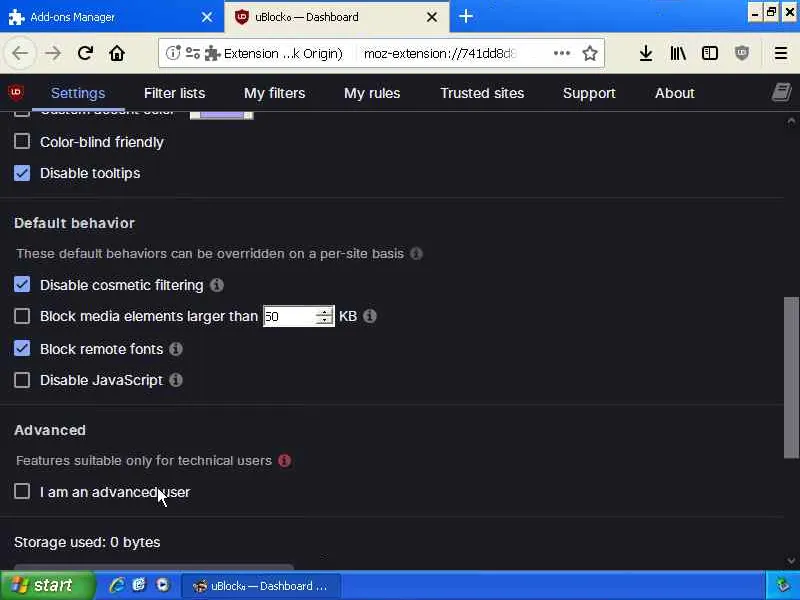Click the uBlock Origin toolbar shield button
800x600 pixels.
(742, 53)
